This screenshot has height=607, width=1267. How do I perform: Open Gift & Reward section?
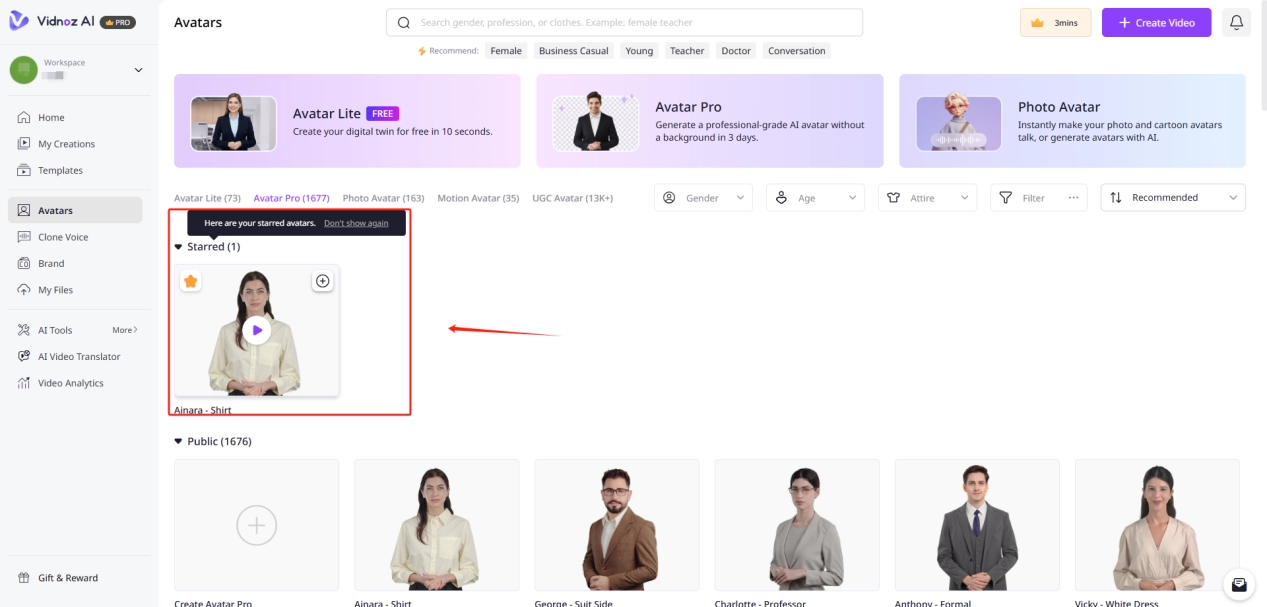[x=67, y=578]
